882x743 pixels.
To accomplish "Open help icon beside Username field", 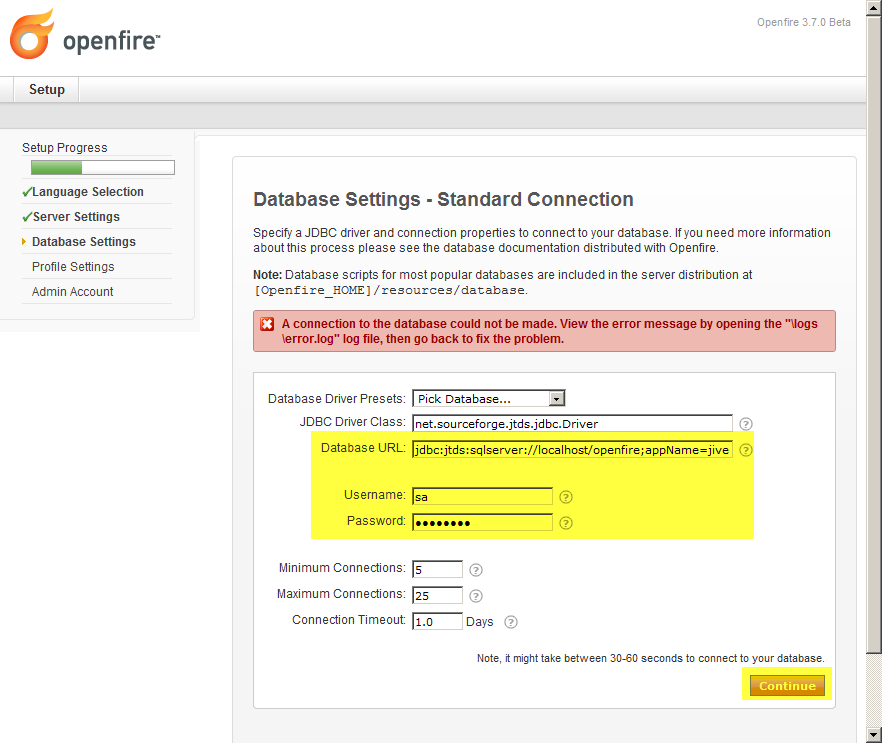I will coord(566,497).
